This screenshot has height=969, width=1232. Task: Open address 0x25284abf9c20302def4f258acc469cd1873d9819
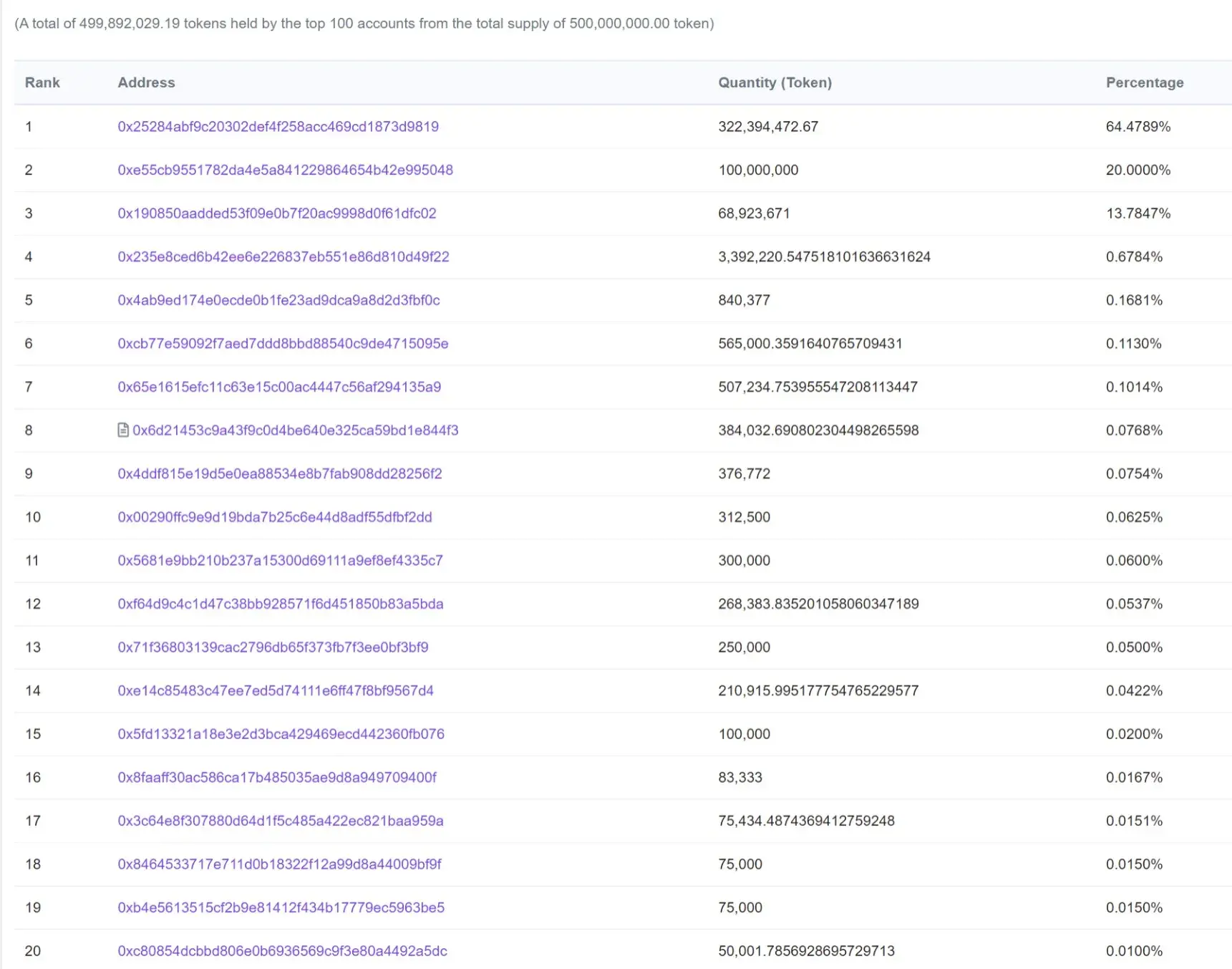tap(278, 126)
